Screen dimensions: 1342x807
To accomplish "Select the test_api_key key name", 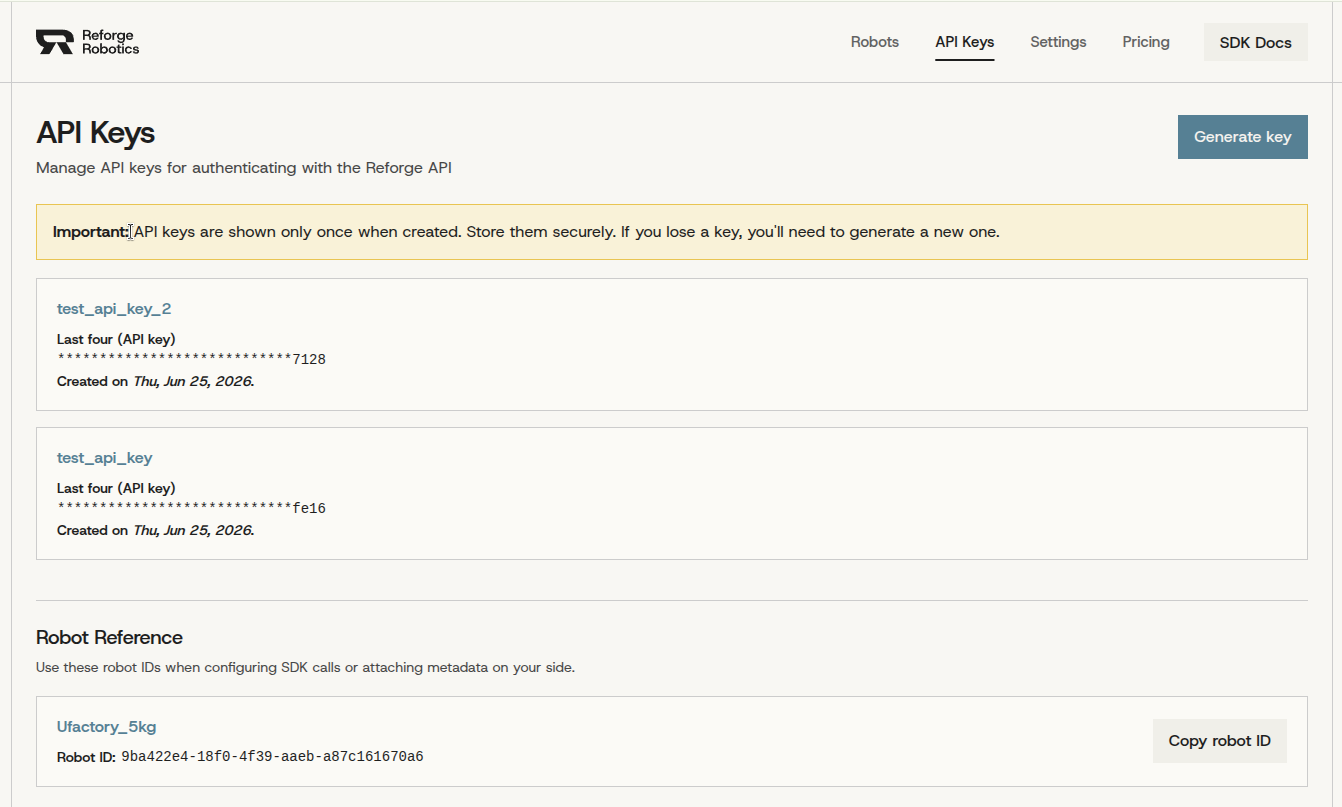I will (105, 458).
